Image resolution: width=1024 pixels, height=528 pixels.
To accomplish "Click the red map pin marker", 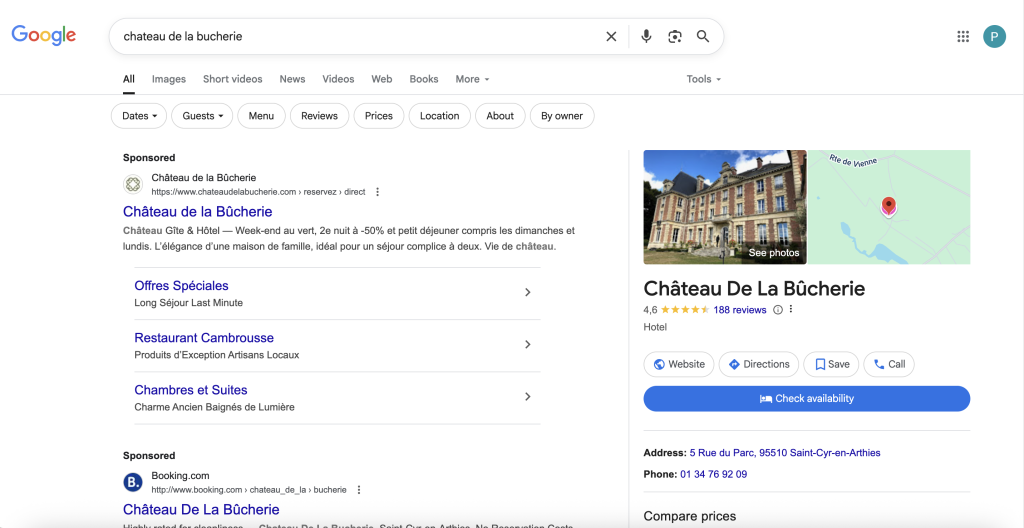I will pos(888,207).
